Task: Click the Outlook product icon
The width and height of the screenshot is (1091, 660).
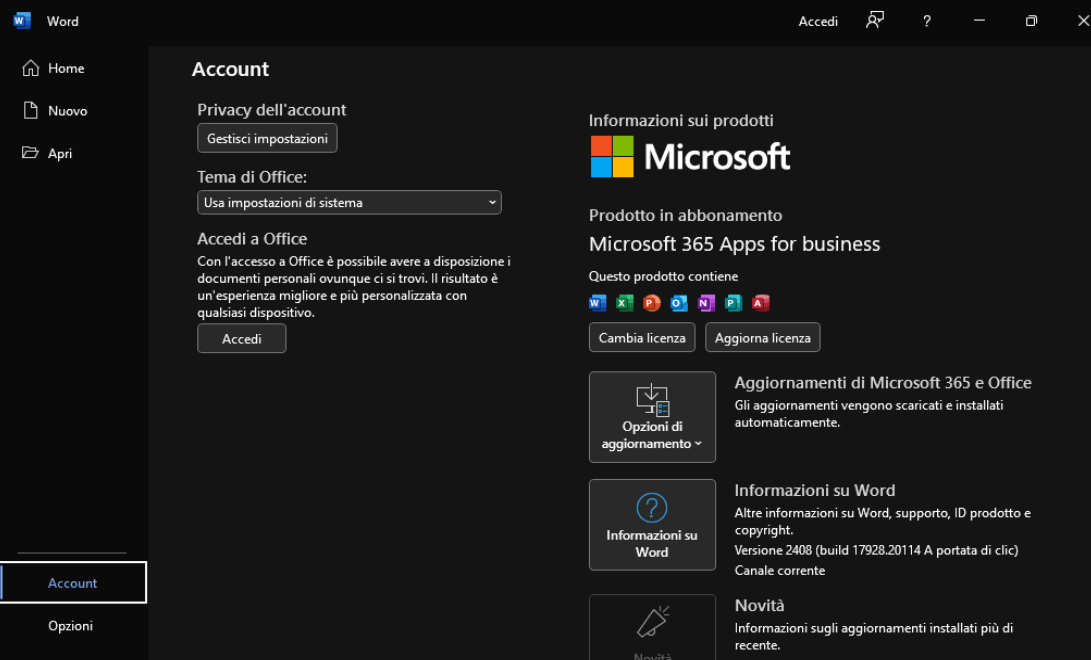Action: click(679, 303)
